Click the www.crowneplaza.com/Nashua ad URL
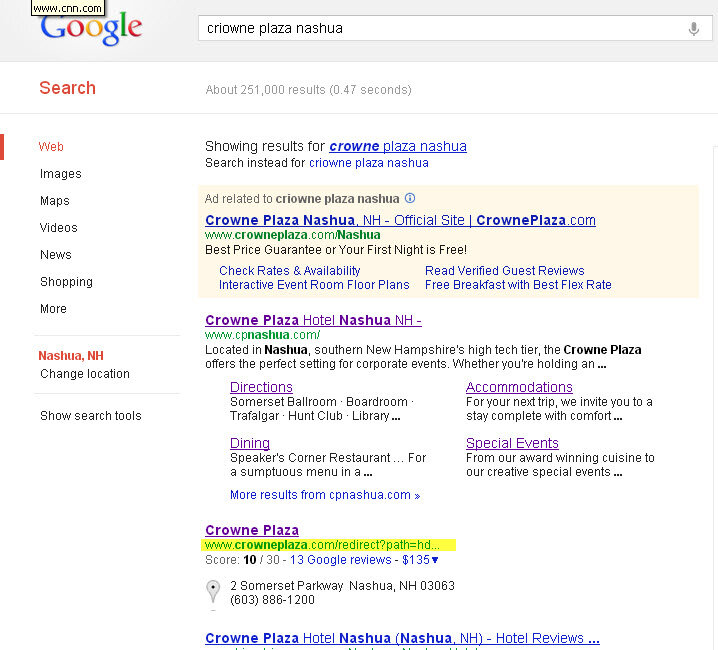The width and height of the screenshot is (718, 650). point(293,235)
